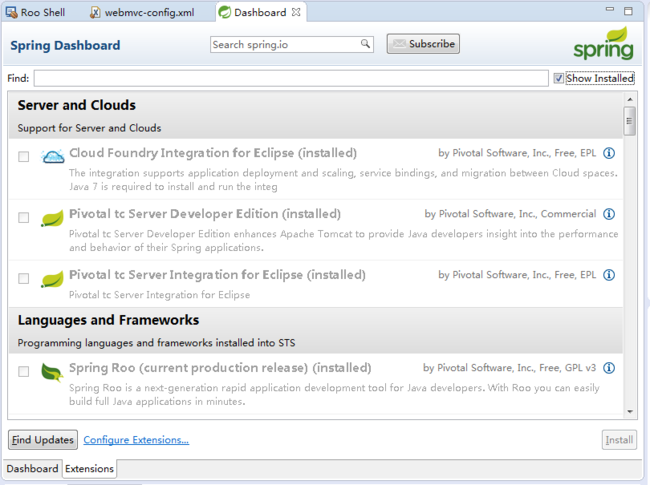Screen dimensions: 650x485
Task: Check the Pivotal tc Server Developer Edition checkbox
Action: pyautogui.click(x=24, y=218)
